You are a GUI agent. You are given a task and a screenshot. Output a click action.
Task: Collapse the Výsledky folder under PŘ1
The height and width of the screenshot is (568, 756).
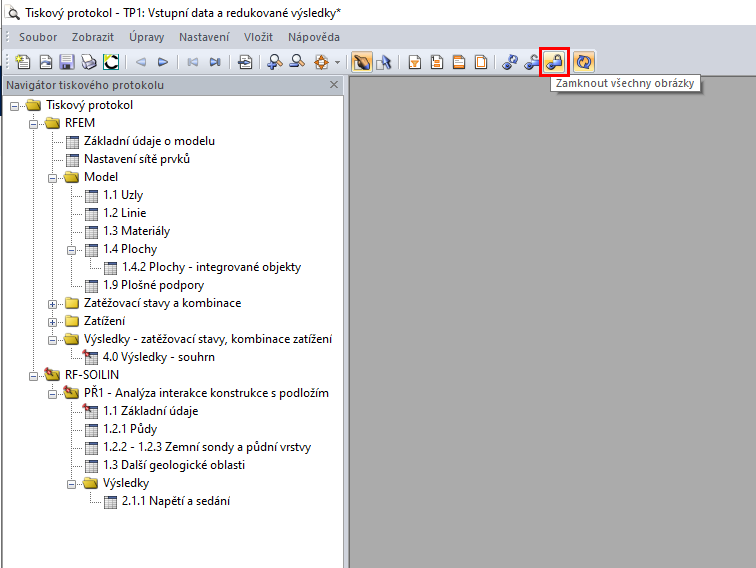point(71,484)
